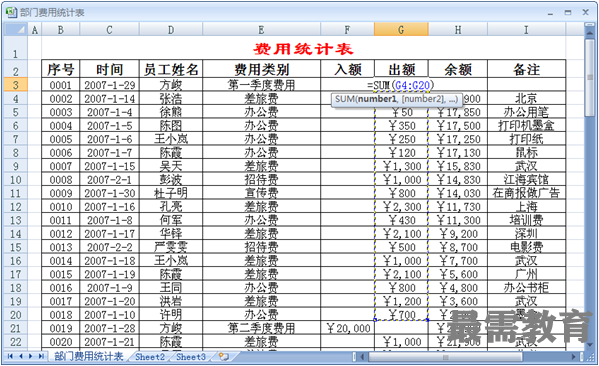Go to first sheet using navigation arrow
The width and height of the screenshot is (599, 366).
pos(10,356)
